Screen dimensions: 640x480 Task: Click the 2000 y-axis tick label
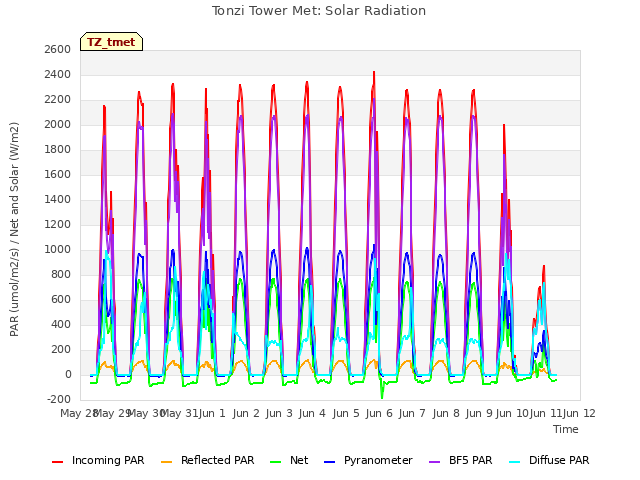[x=58, y=124]
